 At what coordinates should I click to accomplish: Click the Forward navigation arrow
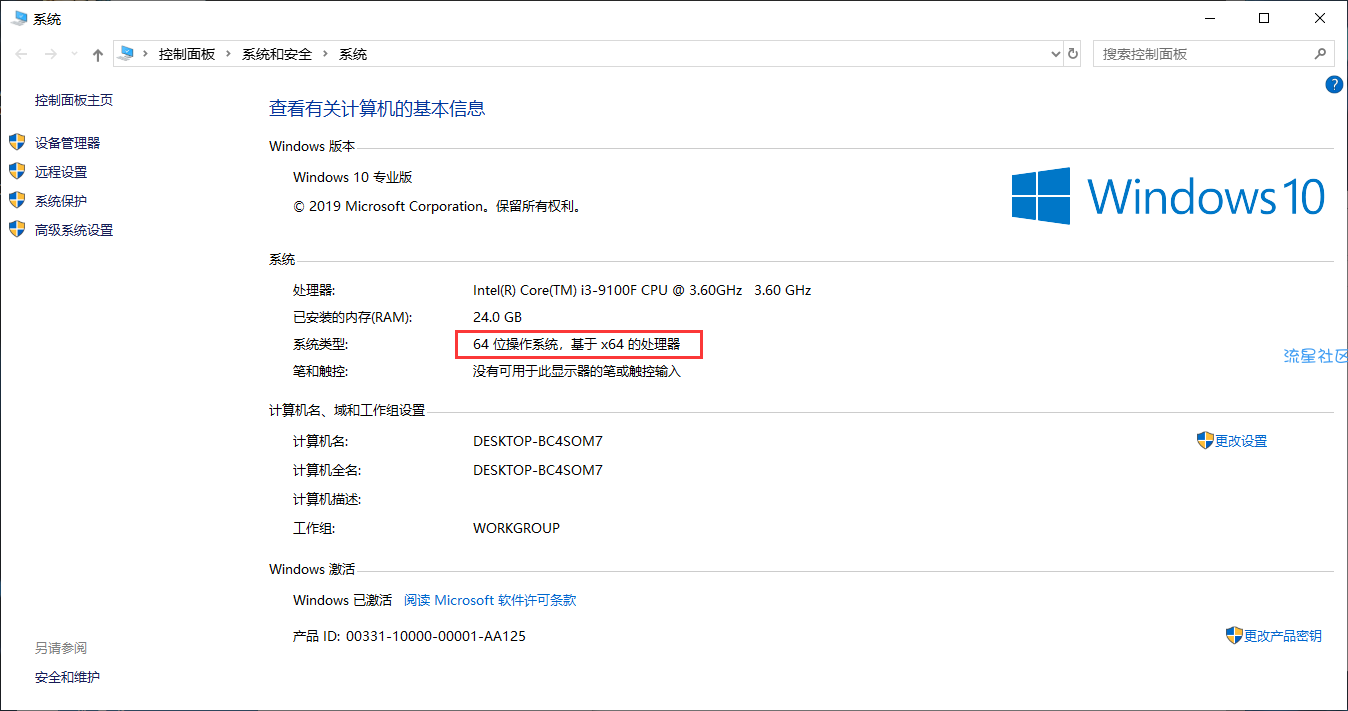point(51,55)
